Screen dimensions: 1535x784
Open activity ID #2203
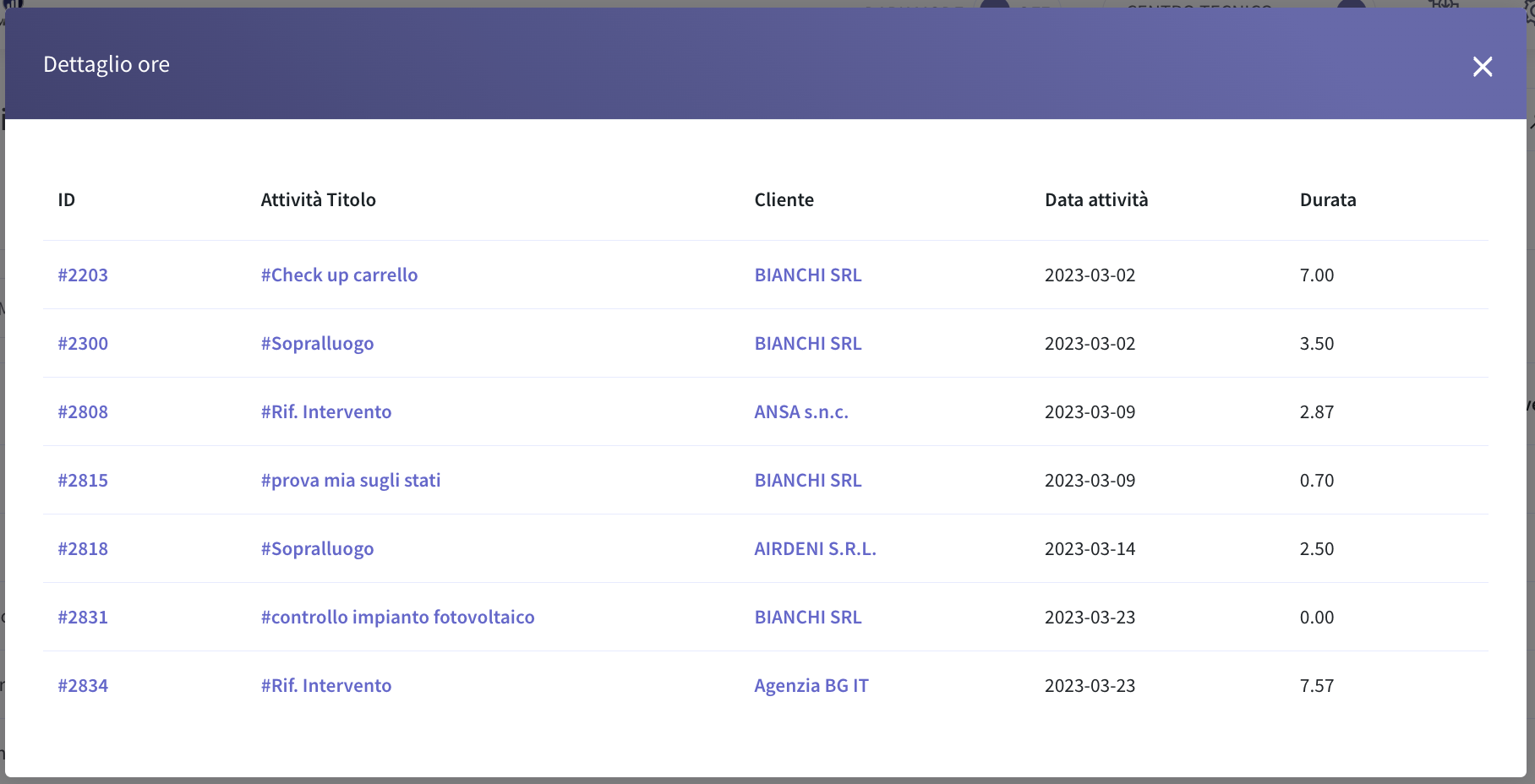pyautogui.click(x=83, y=275)
